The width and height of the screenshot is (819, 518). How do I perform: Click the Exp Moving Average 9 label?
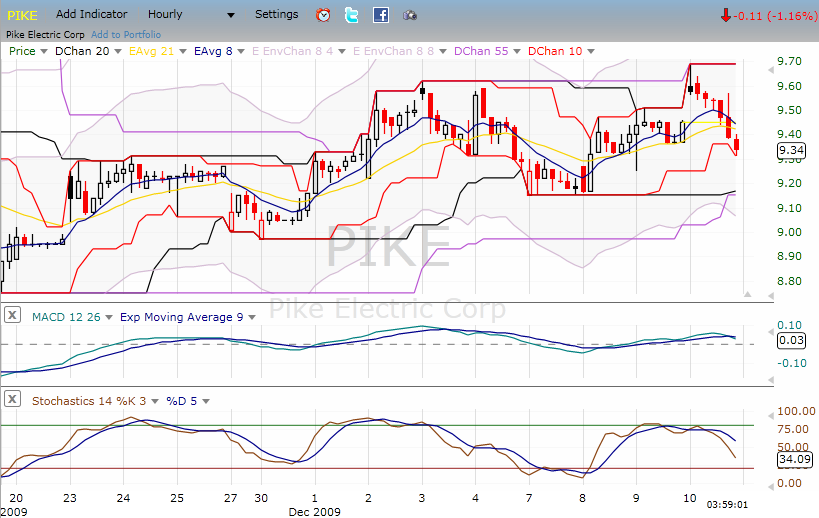(182, 317)
